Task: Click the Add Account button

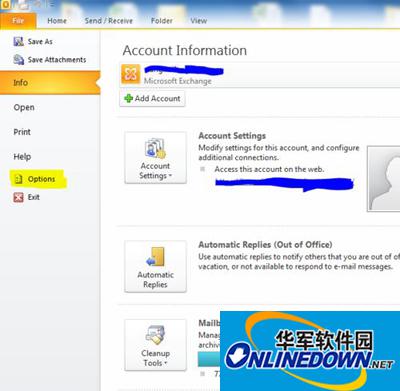Action: pos(152,99)
